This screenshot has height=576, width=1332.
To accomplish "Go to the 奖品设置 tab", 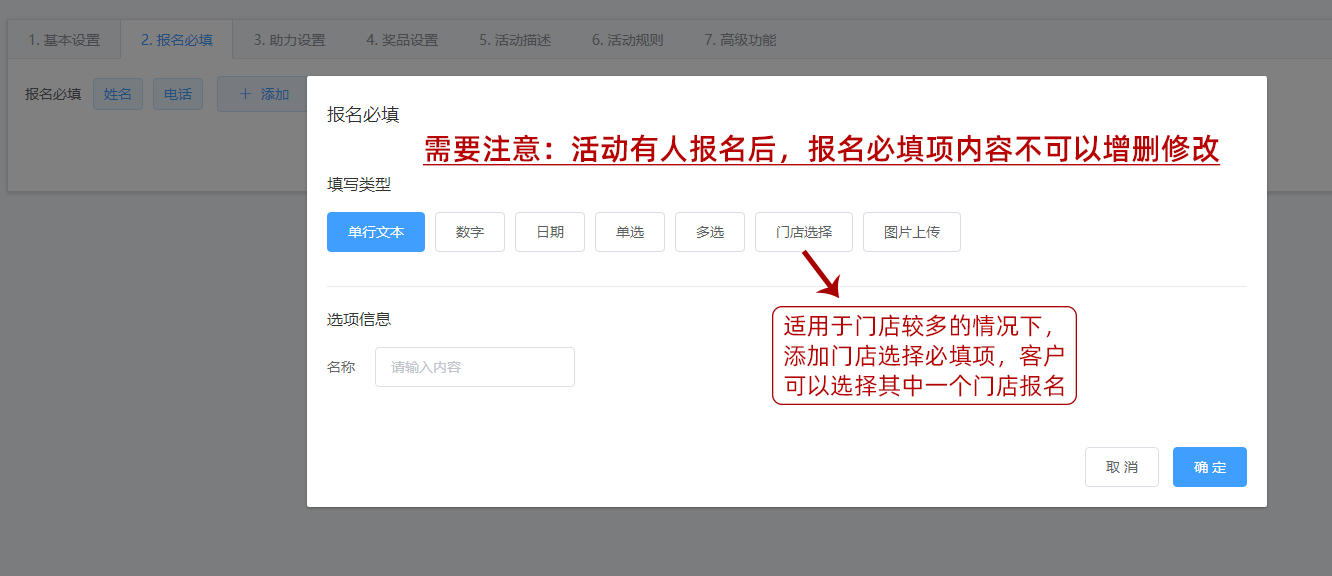I will (x=402, y=40).
